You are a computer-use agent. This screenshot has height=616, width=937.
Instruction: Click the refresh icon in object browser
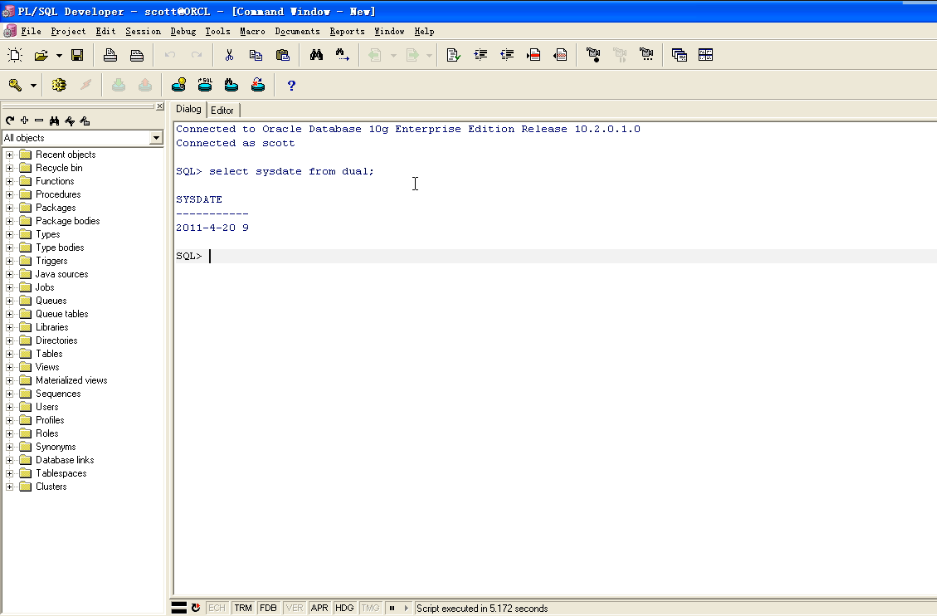10,121
